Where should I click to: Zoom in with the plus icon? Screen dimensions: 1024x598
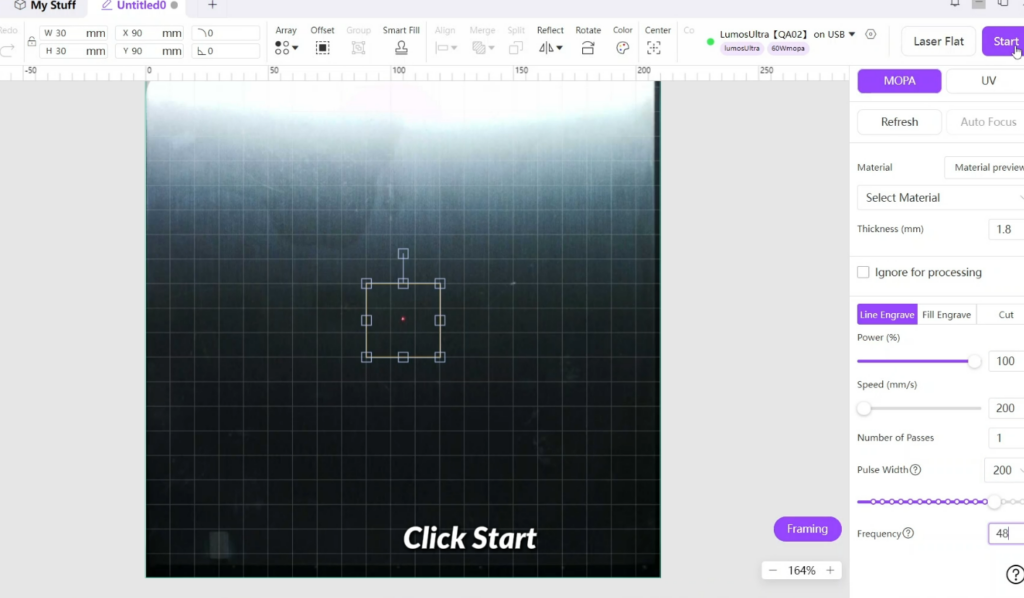[x=830, y=570]
